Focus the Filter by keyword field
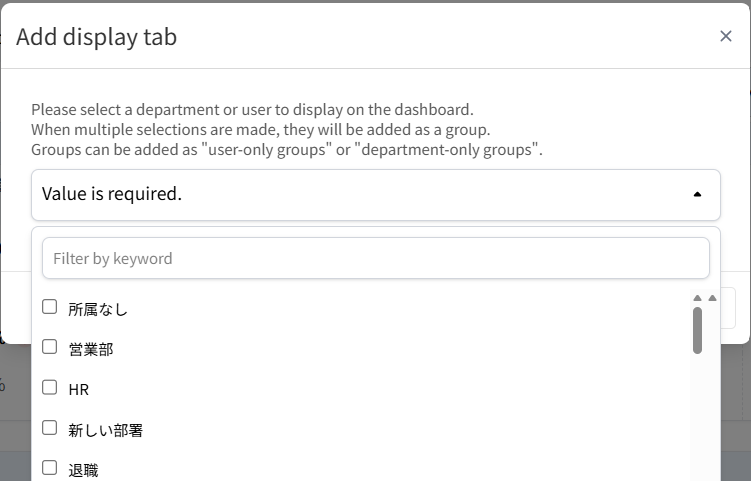Screen dimensions: 751x481 pos(375,258)
